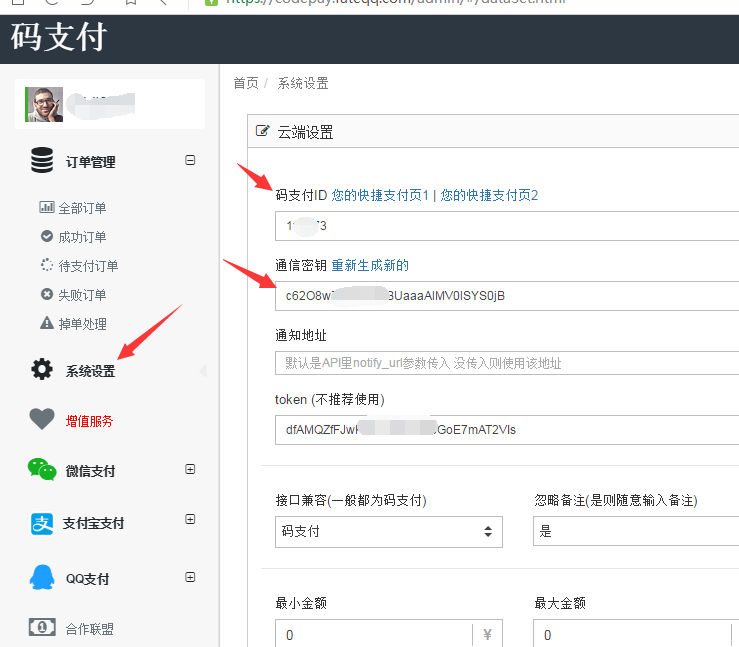The width and height of the screenshot is (739, 647).
Task: Click 重新生成新的 key link
Action: 370,265
